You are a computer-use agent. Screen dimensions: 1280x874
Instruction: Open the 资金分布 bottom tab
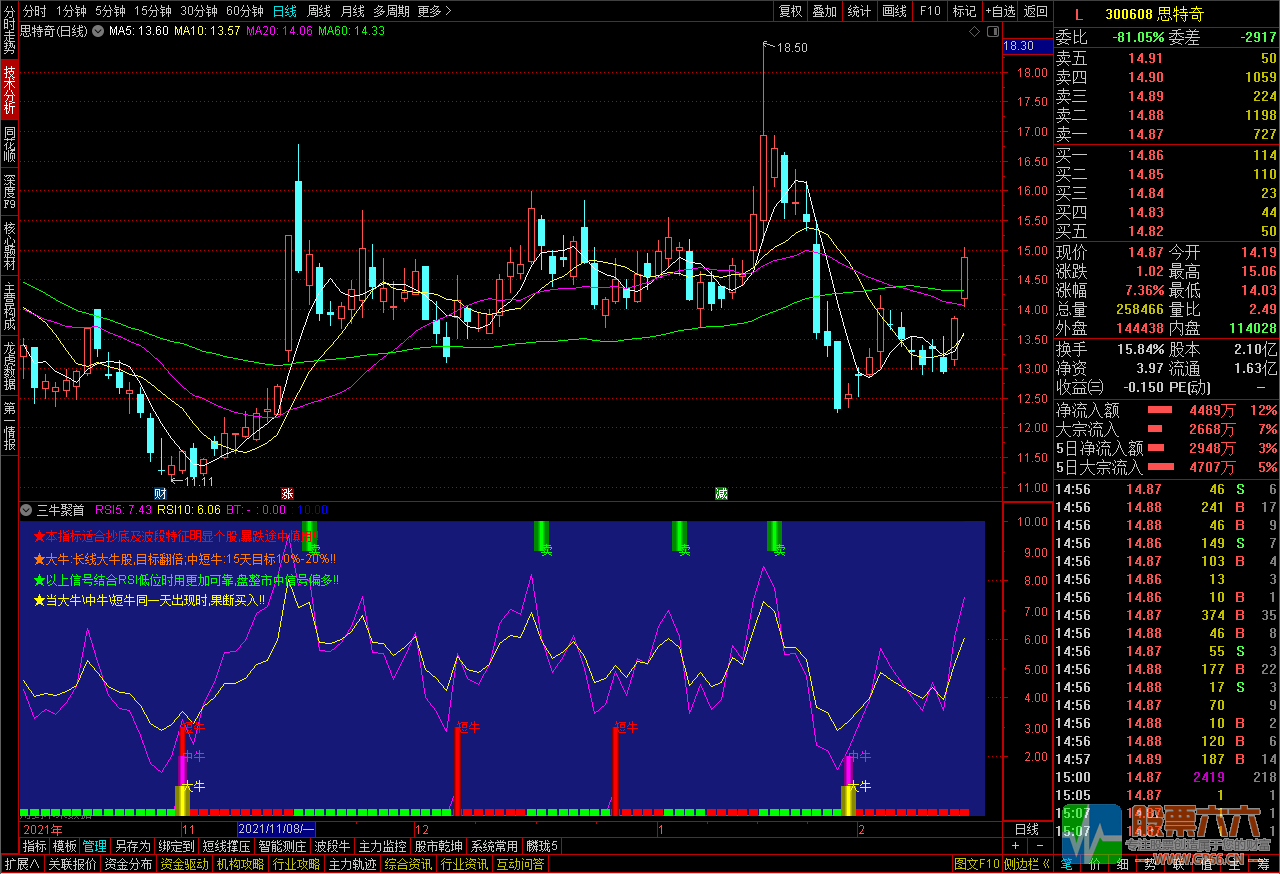click(x=128, y=864)
